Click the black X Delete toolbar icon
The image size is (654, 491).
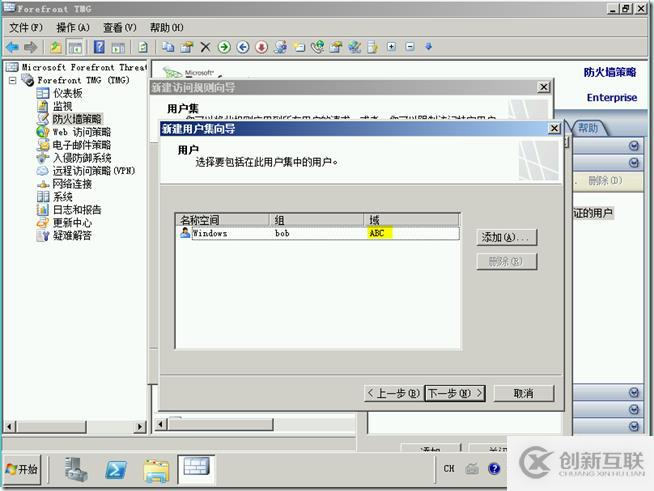(x=205, y=47)
